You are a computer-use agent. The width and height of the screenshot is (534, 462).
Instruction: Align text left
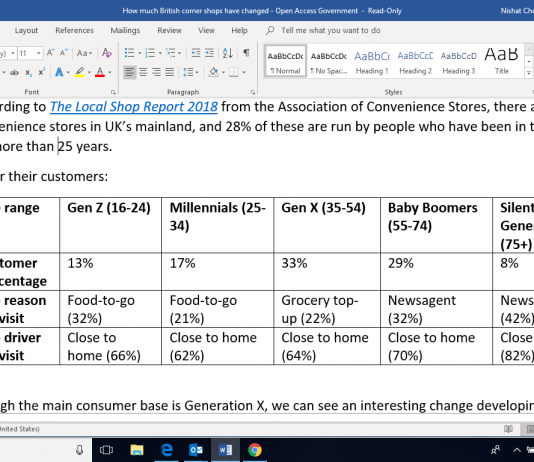tap(129, 72)
